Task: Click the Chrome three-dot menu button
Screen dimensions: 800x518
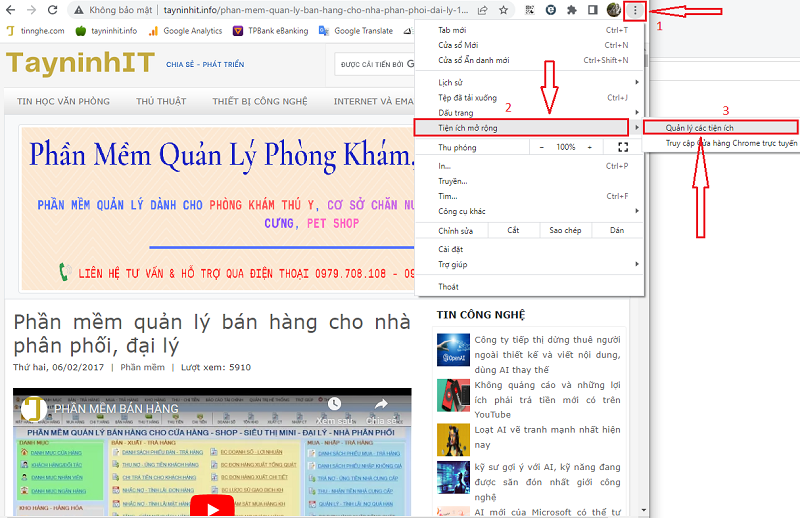Action: tap(635, 10)
